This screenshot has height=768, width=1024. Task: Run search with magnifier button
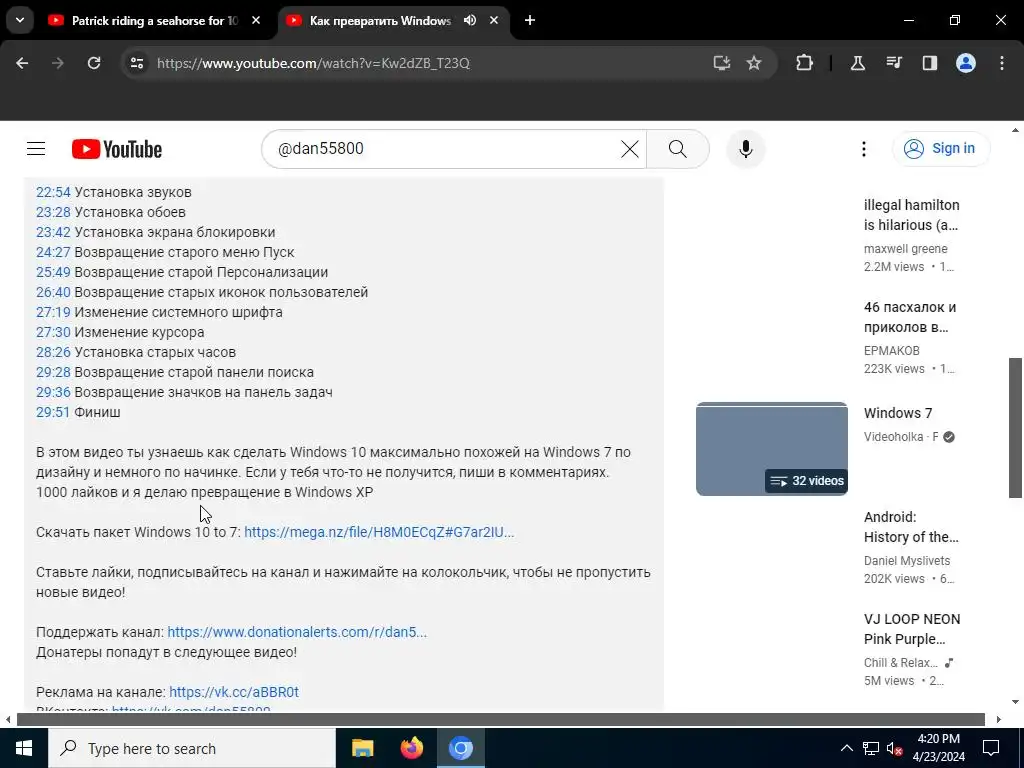678,149
